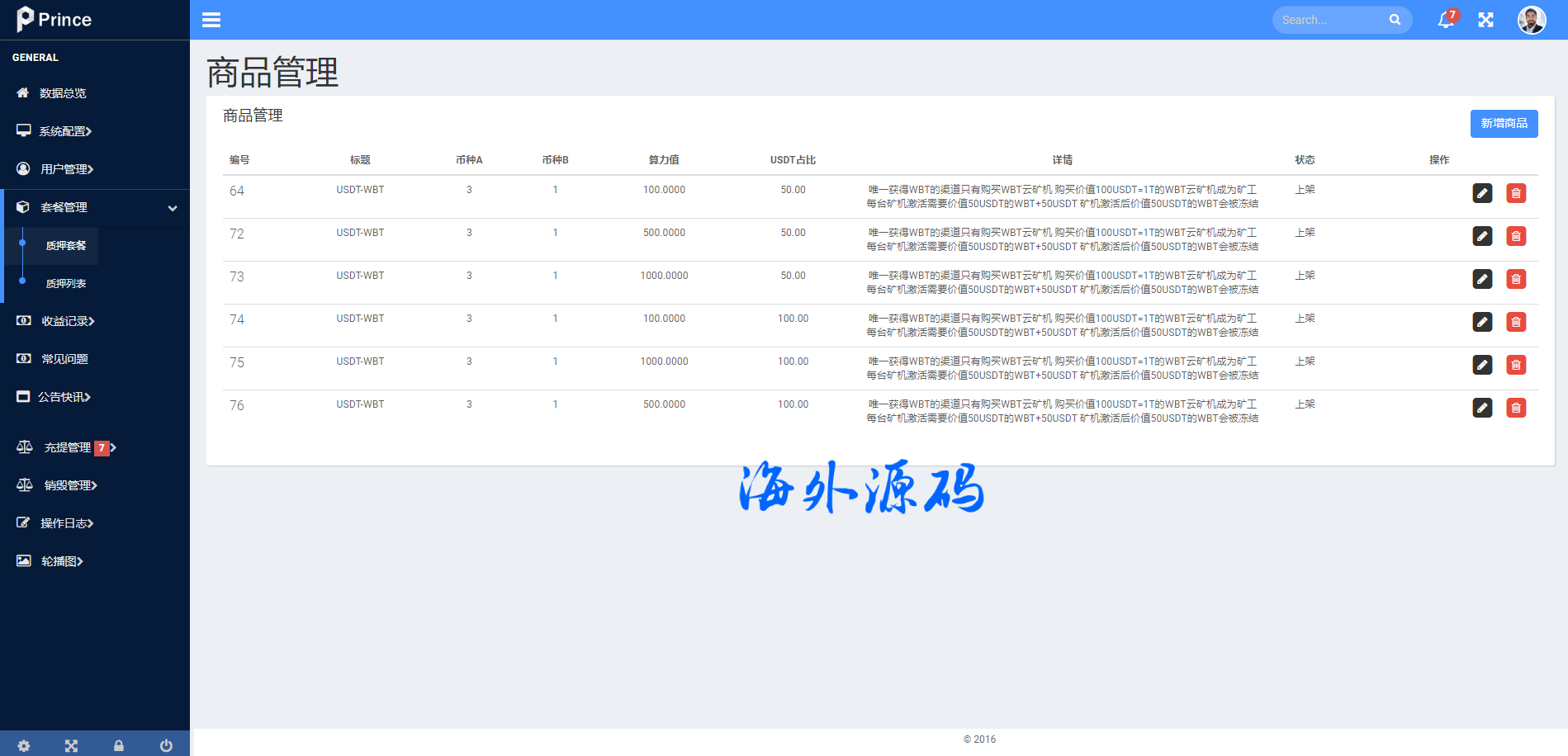
Task: Click the hamburger menu toggle icon
Action: (x=211, y=20)
